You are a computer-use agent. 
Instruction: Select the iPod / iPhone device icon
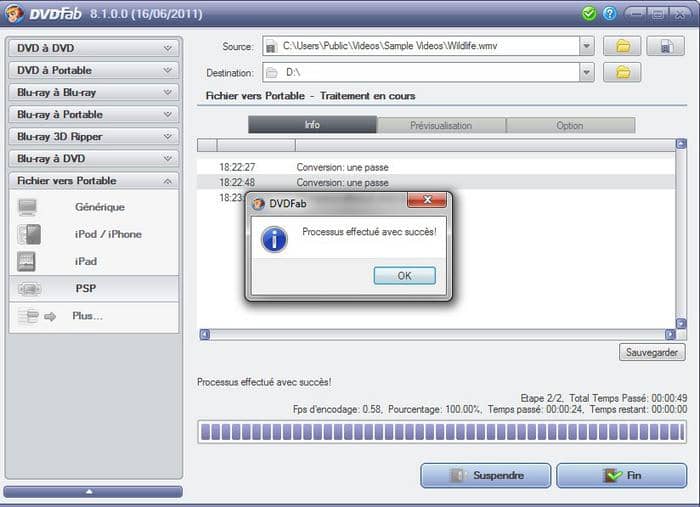pyautogui.click(x=29, y=234)
